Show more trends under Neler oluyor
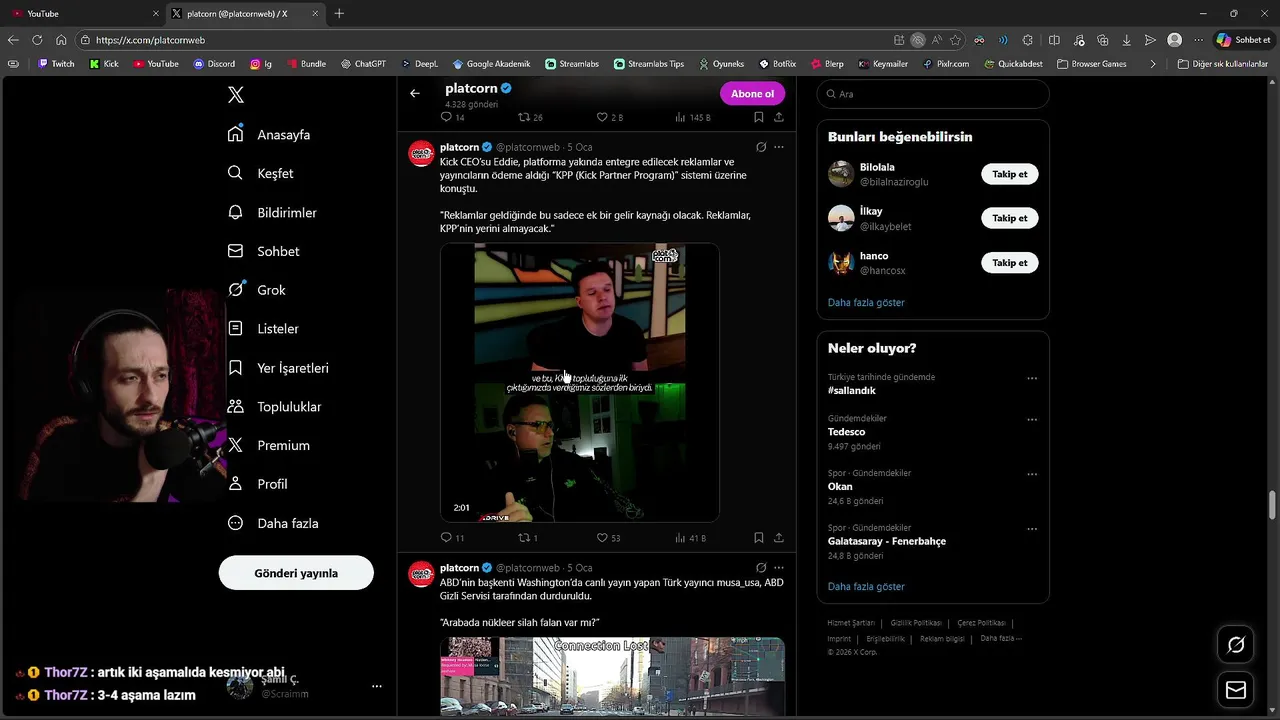The image size is (1280, 720). [866, 586]
